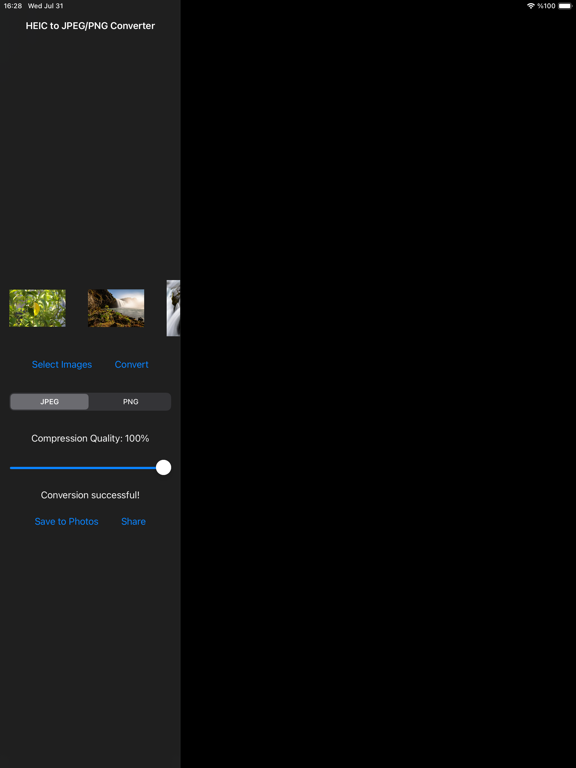Viewport: 576px width, 768px height.
Task: Click the Wi-Fi status icon
Action: pos(531,6)
